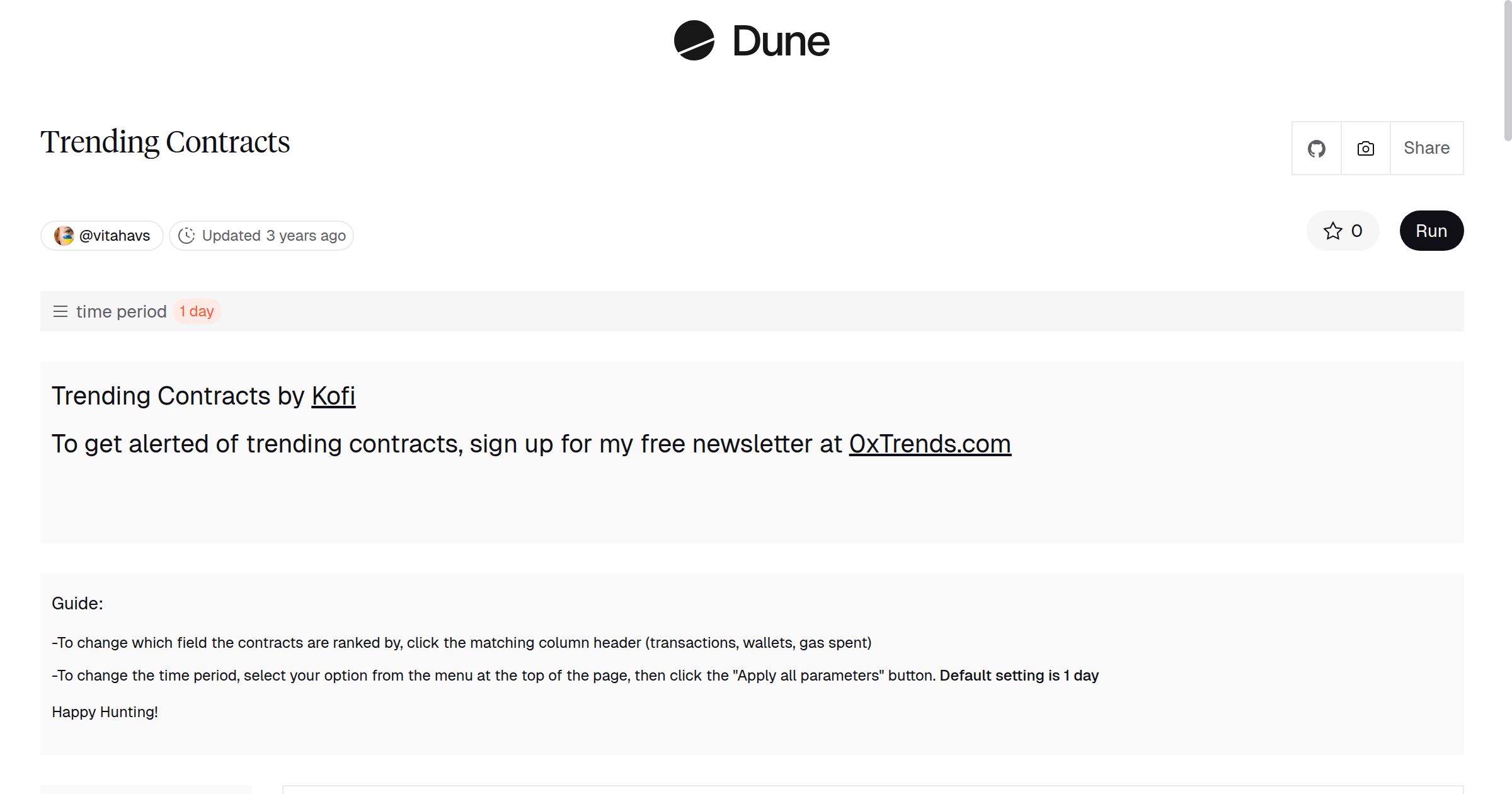Open the 0xTrends.com link
1512x794 pixels.
930,444
